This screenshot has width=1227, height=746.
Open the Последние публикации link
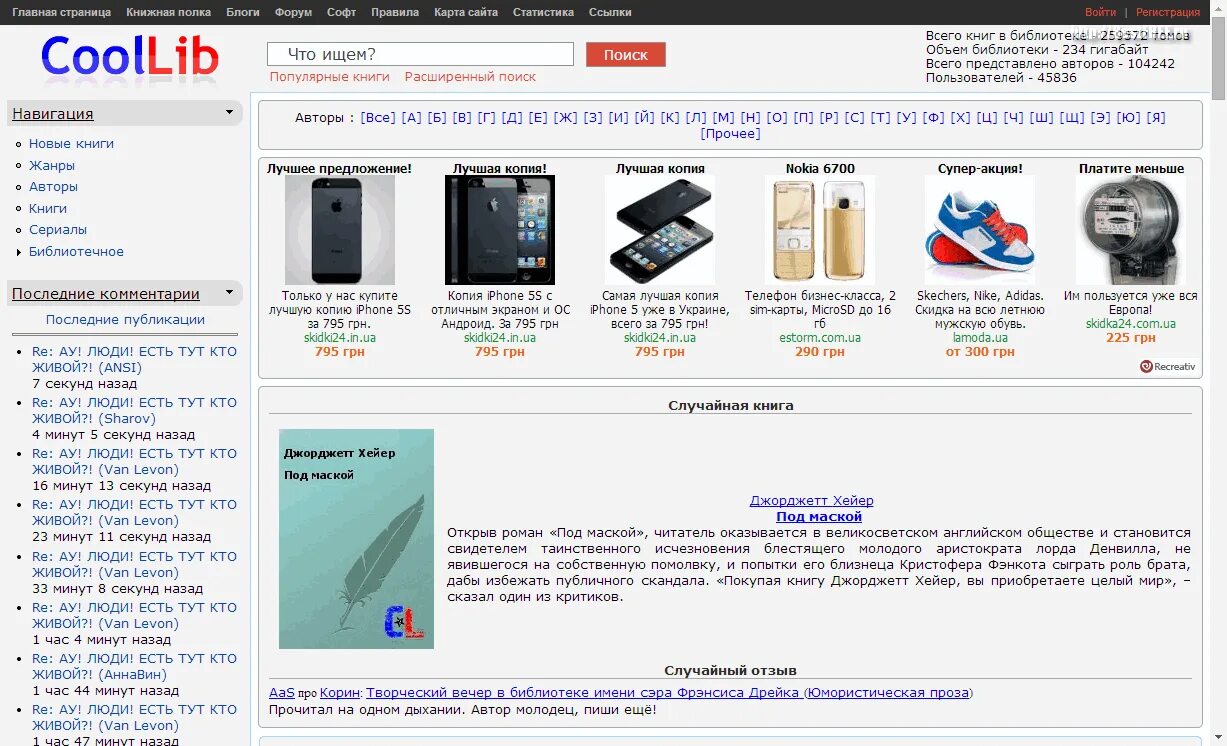(125, 320)
